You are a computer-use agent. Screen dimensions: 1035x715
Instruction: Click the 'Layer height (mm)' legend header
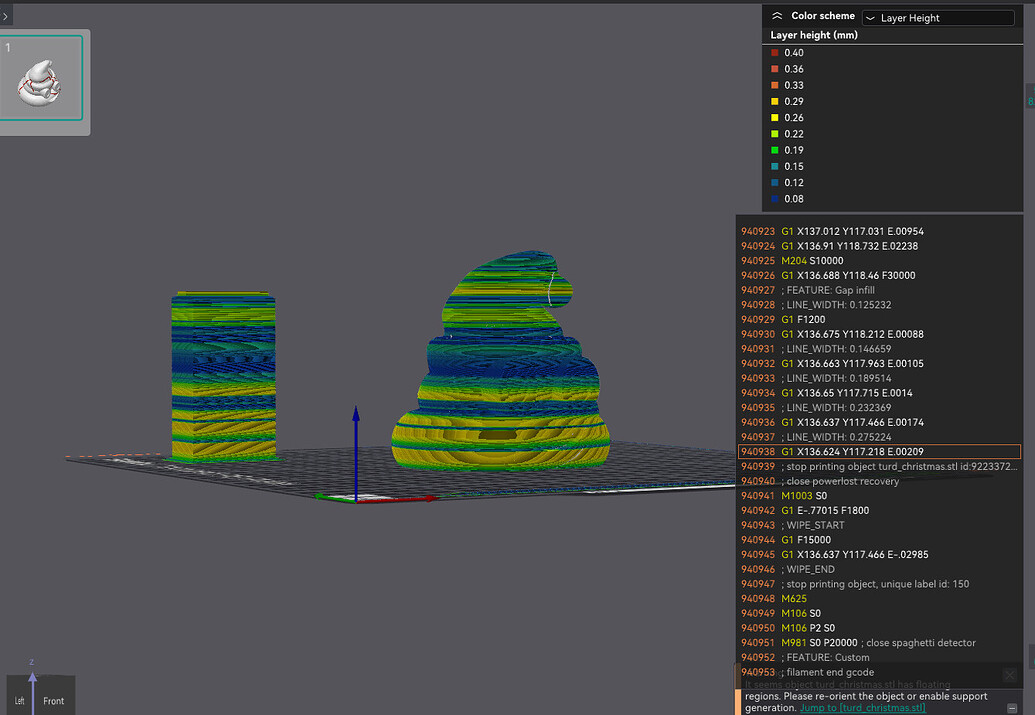coord(814,35)
